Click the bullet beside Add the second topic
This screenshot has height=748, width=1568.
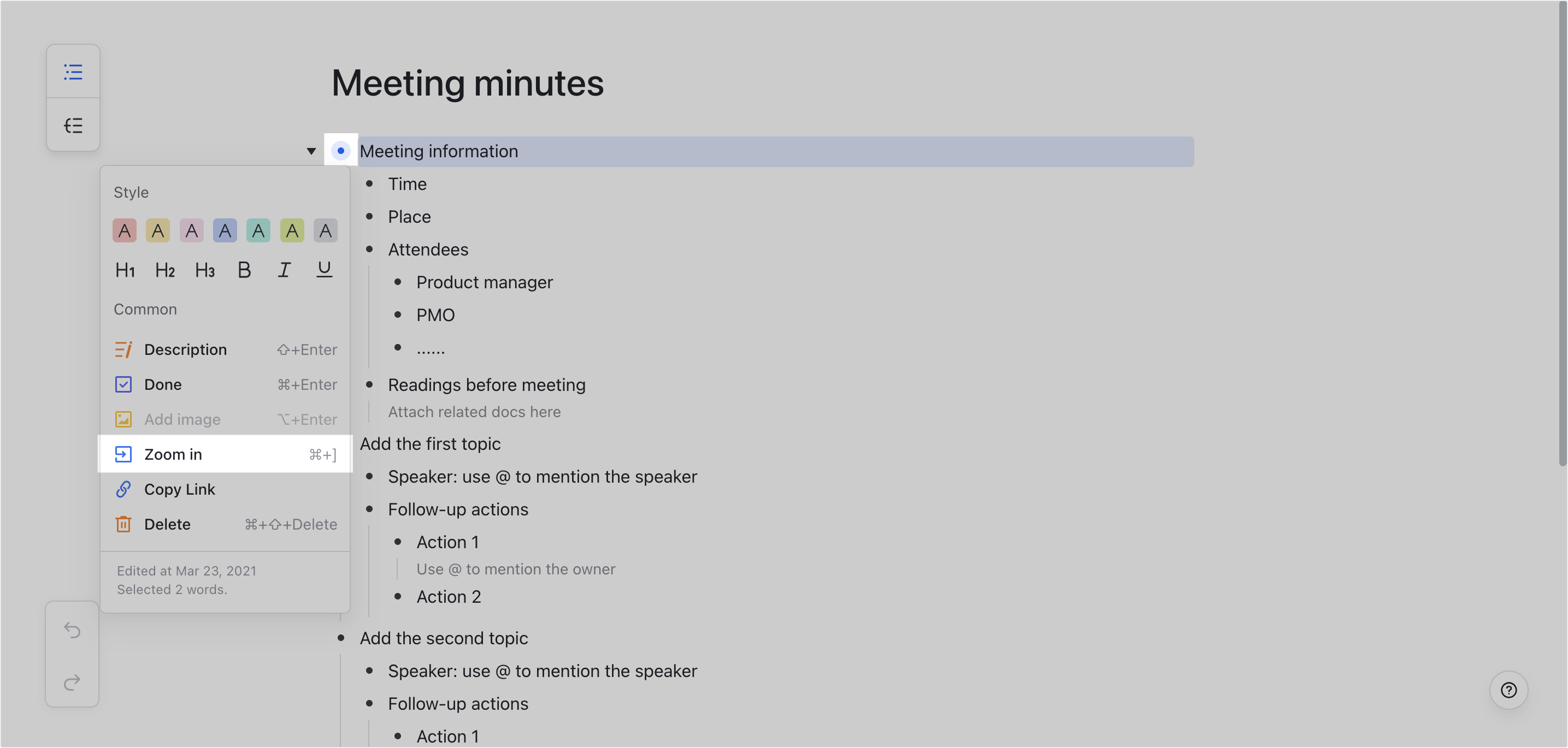340,638
